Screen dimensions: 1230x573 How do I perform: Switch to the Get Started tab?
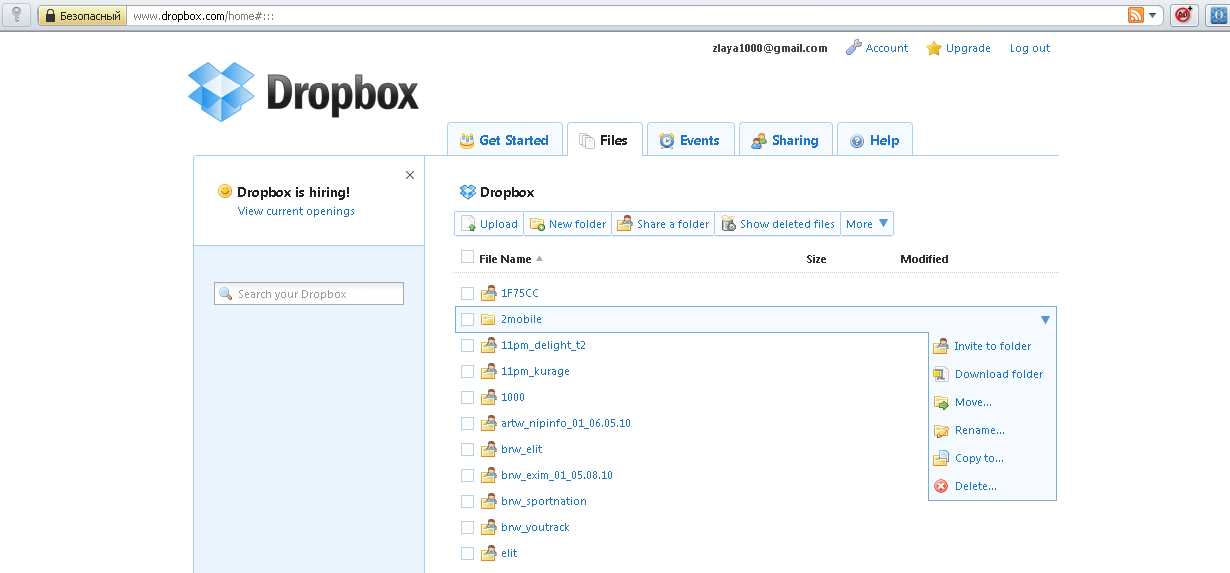pos(504,140)
